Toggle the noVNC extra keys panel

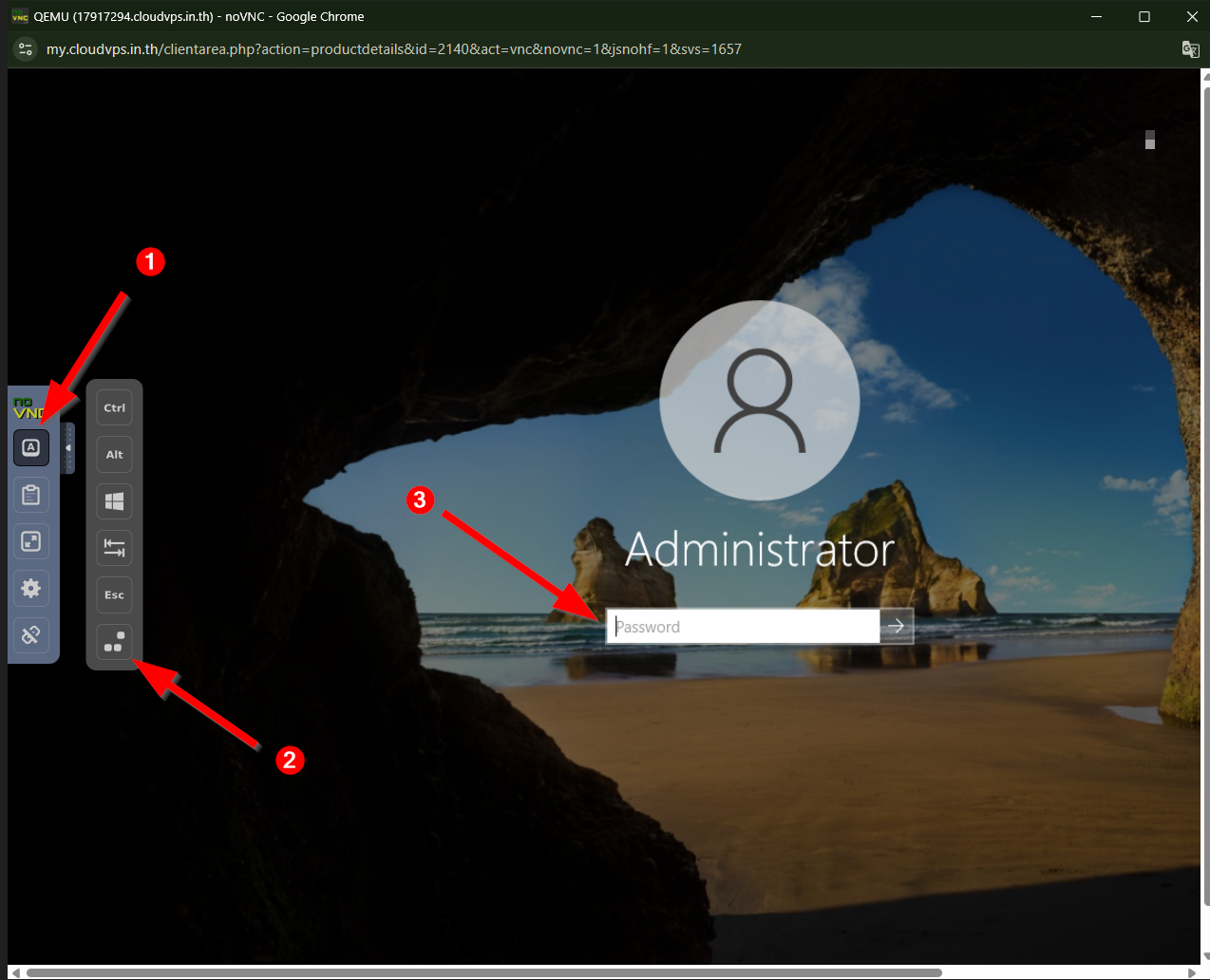(x=31, y=447)
